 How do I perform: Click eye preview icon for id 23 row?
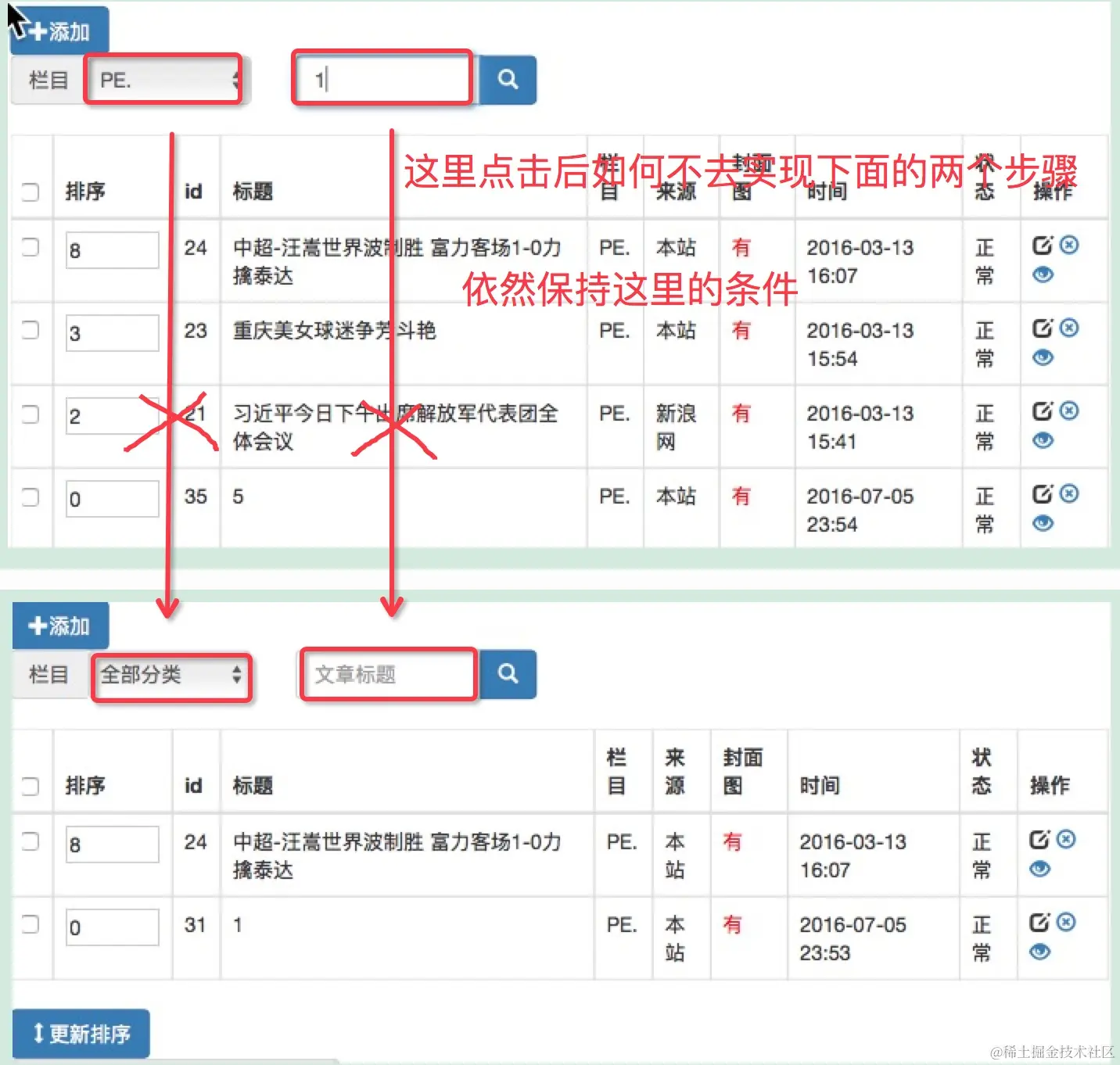(1043, 357)
